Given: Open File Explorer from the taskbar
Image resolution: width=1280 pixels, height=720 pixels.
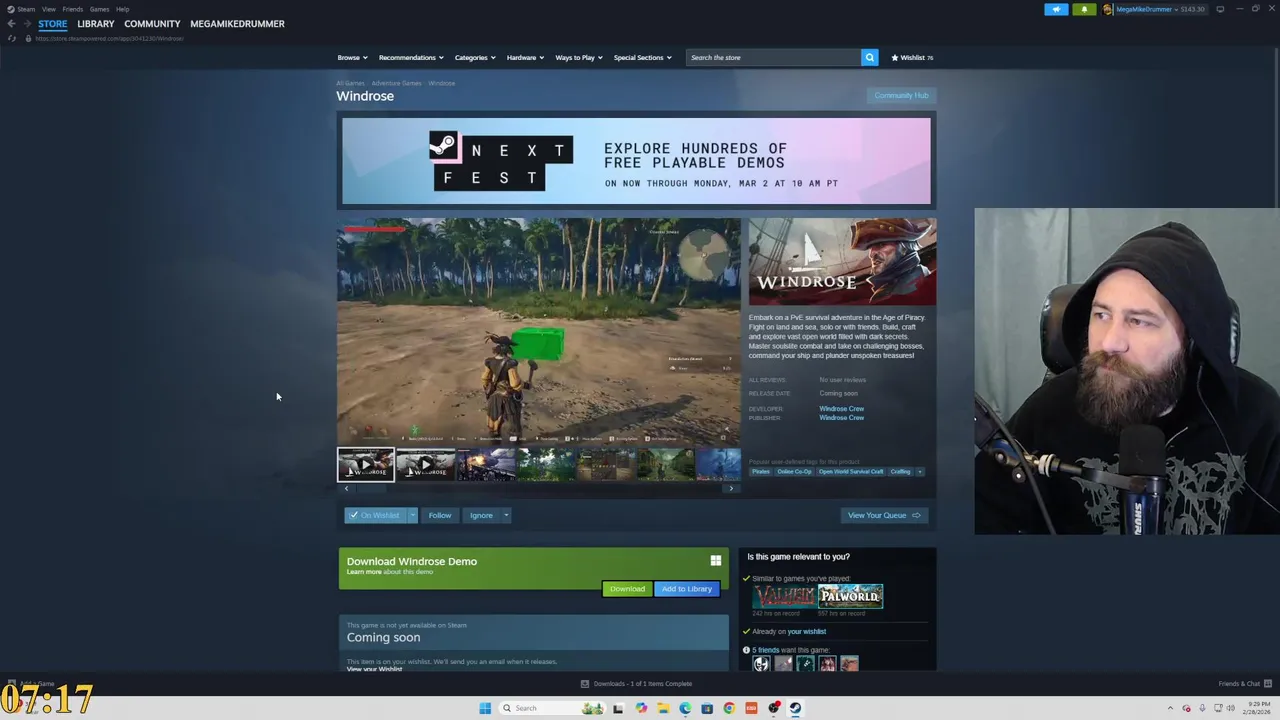Looking at the screenshot, I should pyautogui.click(x=663, y=708).
